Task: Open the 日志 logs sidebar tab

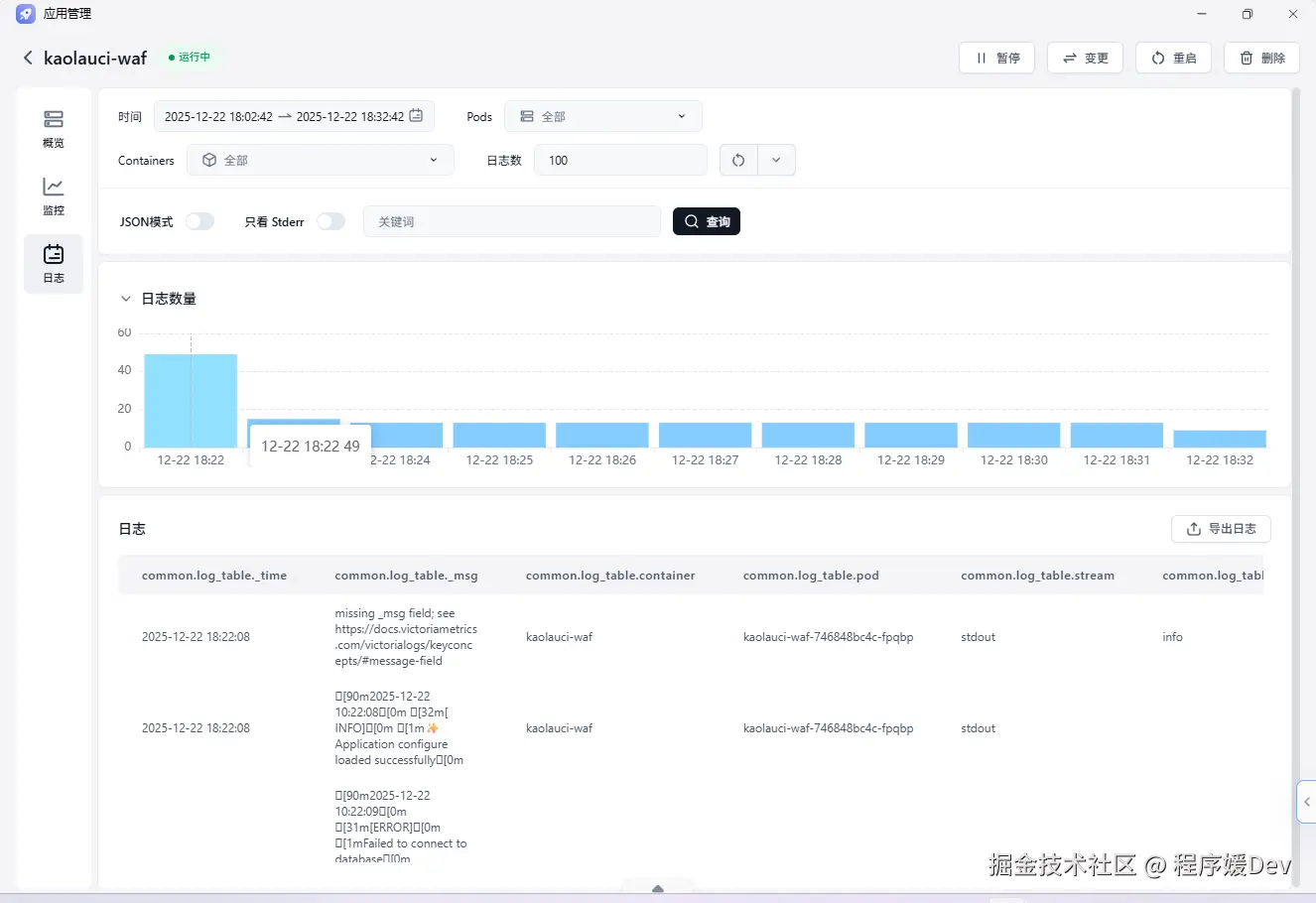Action: coord(54,264)
